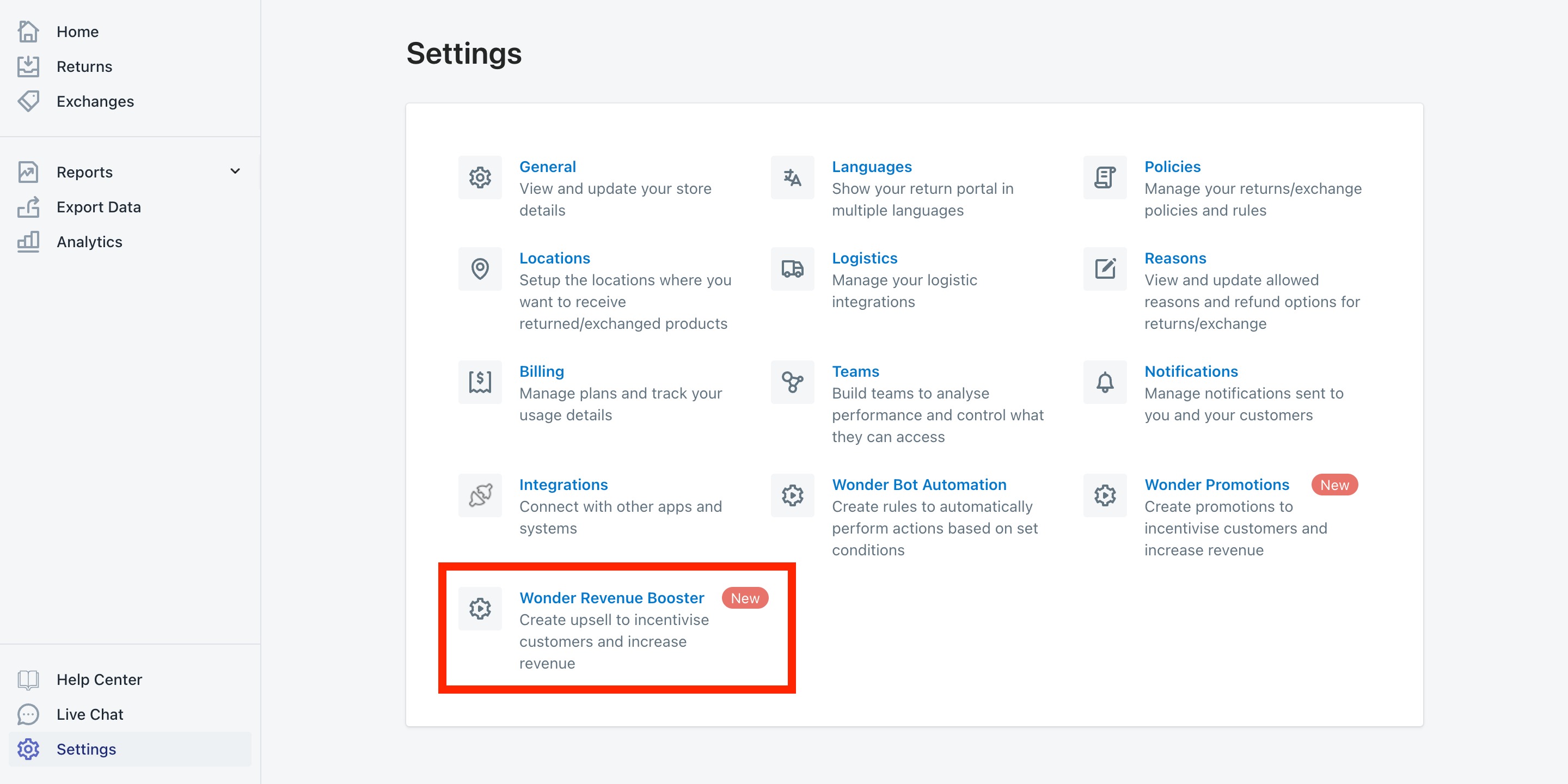Viewport: 1568px width, 784px height.
Task: Open the Wonder Revenue Booster link
Action: pyautogui.click(x=611, y=598)
